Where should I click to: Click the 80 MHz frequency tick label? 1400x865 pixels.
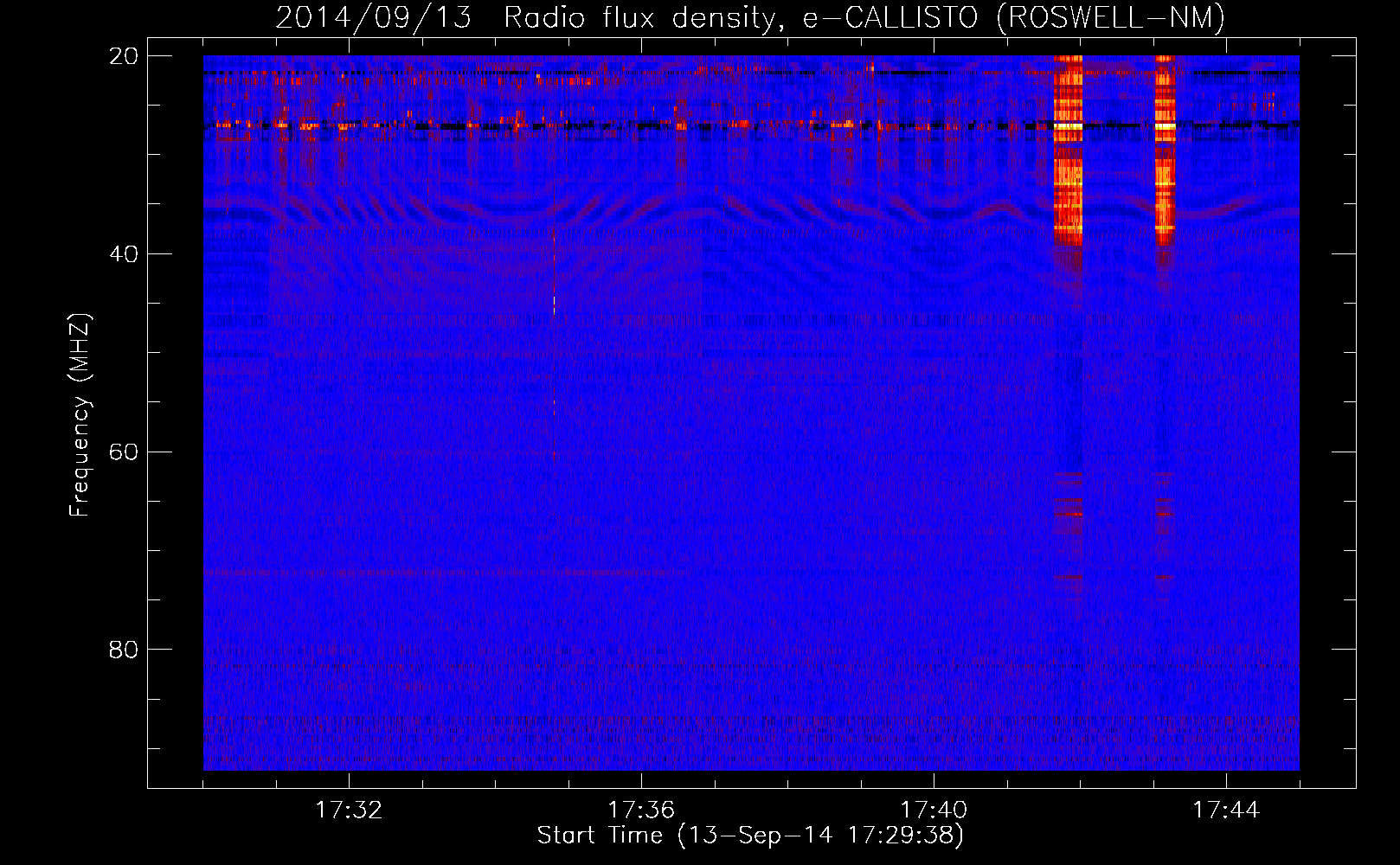point(124,650)
